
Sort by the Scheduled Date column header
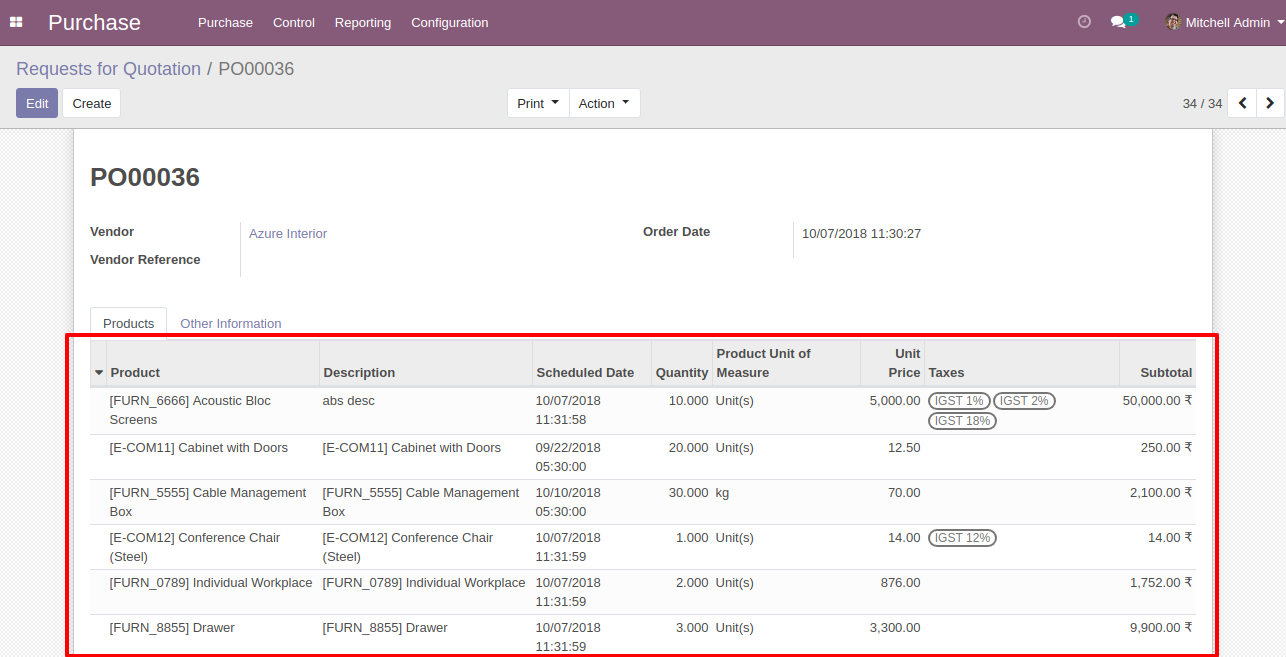585,373
